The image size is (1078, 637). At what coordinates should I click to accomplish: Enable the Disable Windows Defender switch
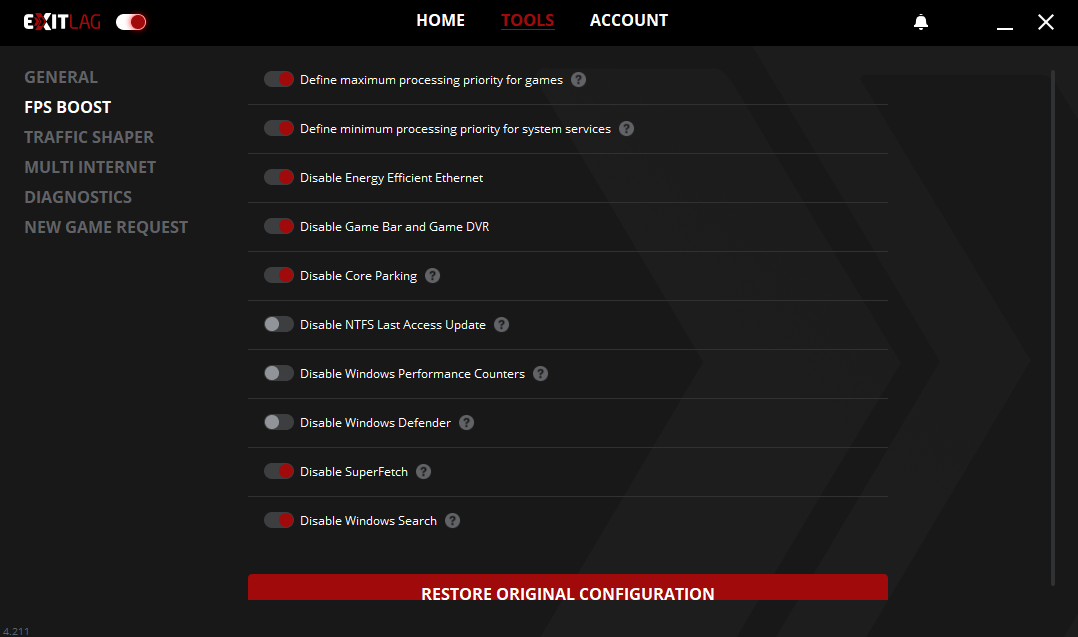[279, 423]
